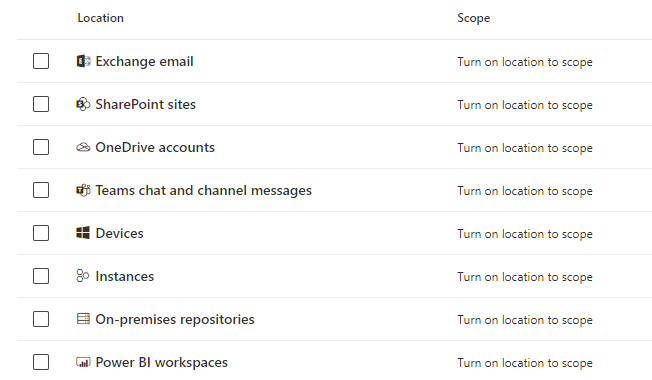Click the Teams chat icon
Screen dimensions: 652x380
83,190
